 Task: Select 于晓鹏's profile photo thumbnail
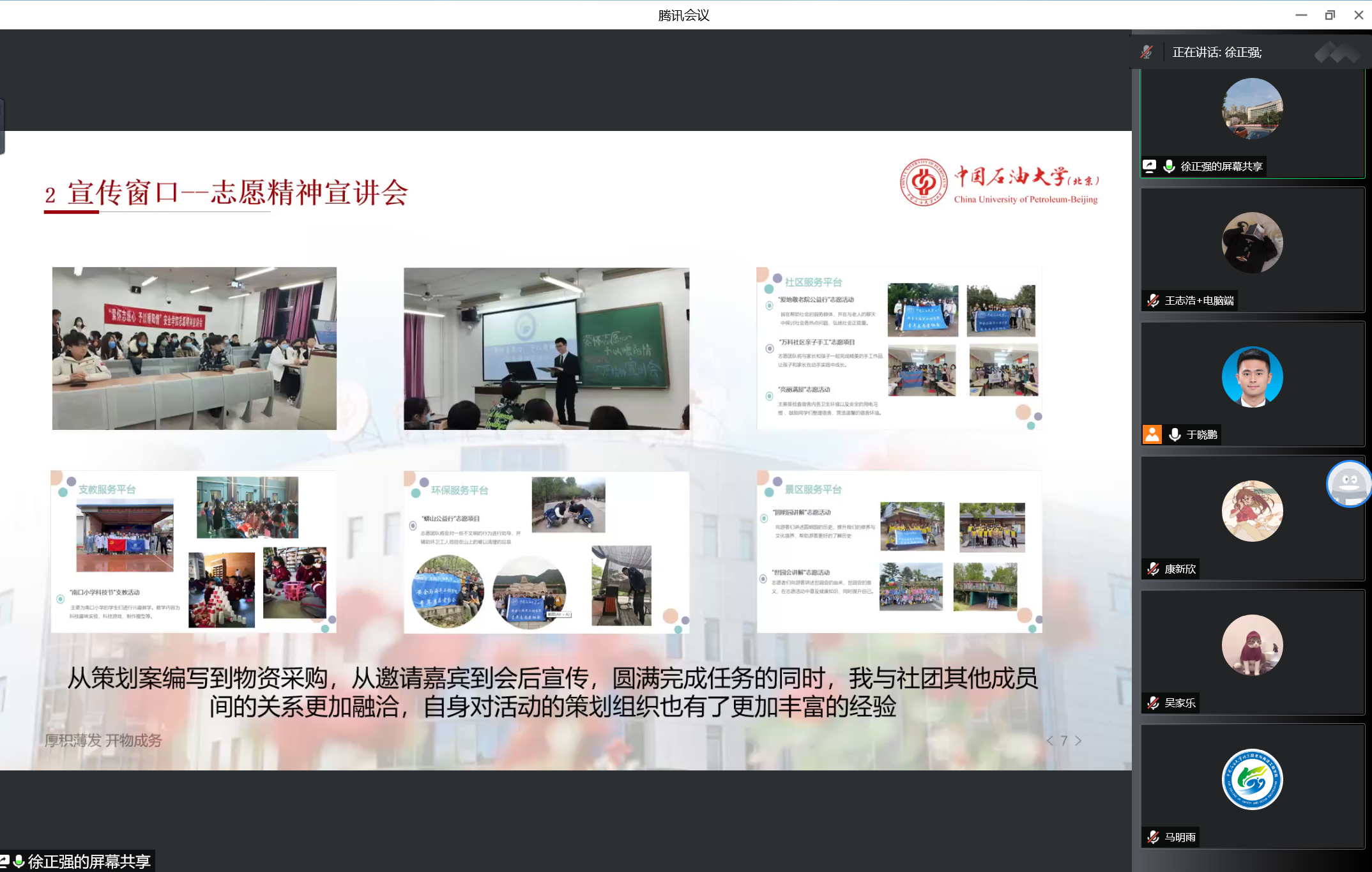[x=1253, y=378]
